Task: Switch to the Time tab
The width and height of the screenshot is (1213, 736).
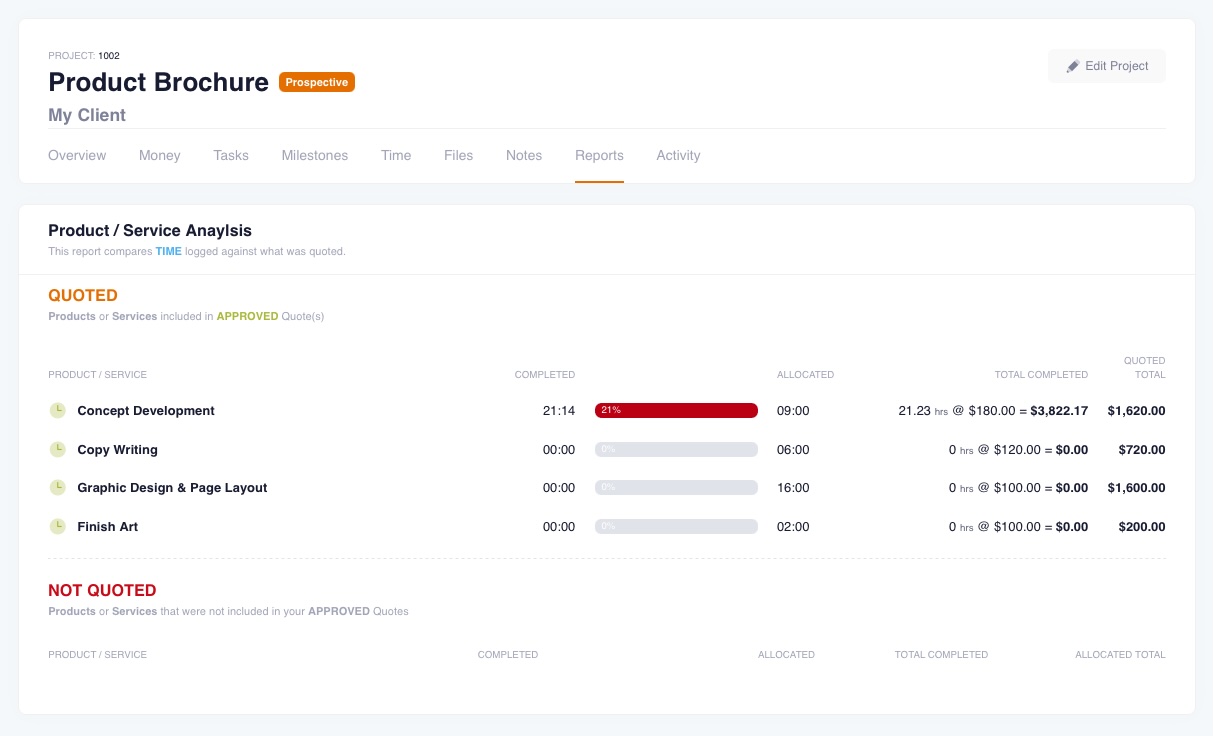Action: click(396, 155)
